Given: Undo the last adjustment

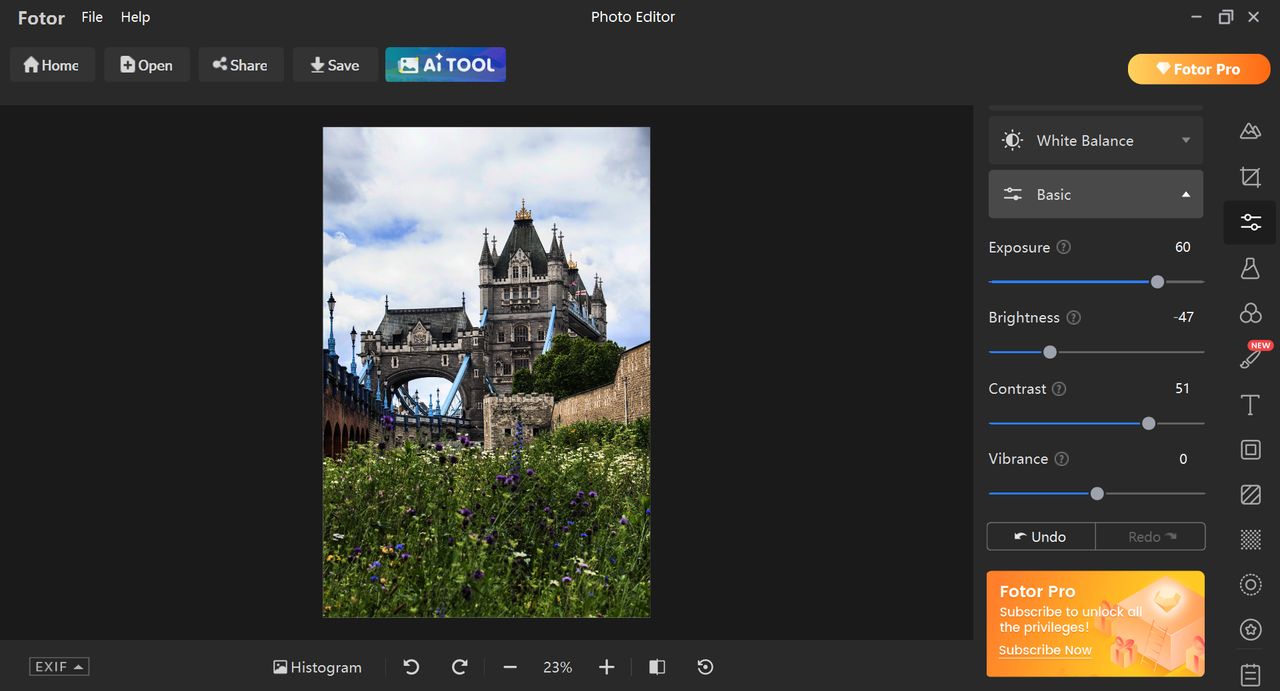Looking at the screenshot, I should coord(1041,537).
